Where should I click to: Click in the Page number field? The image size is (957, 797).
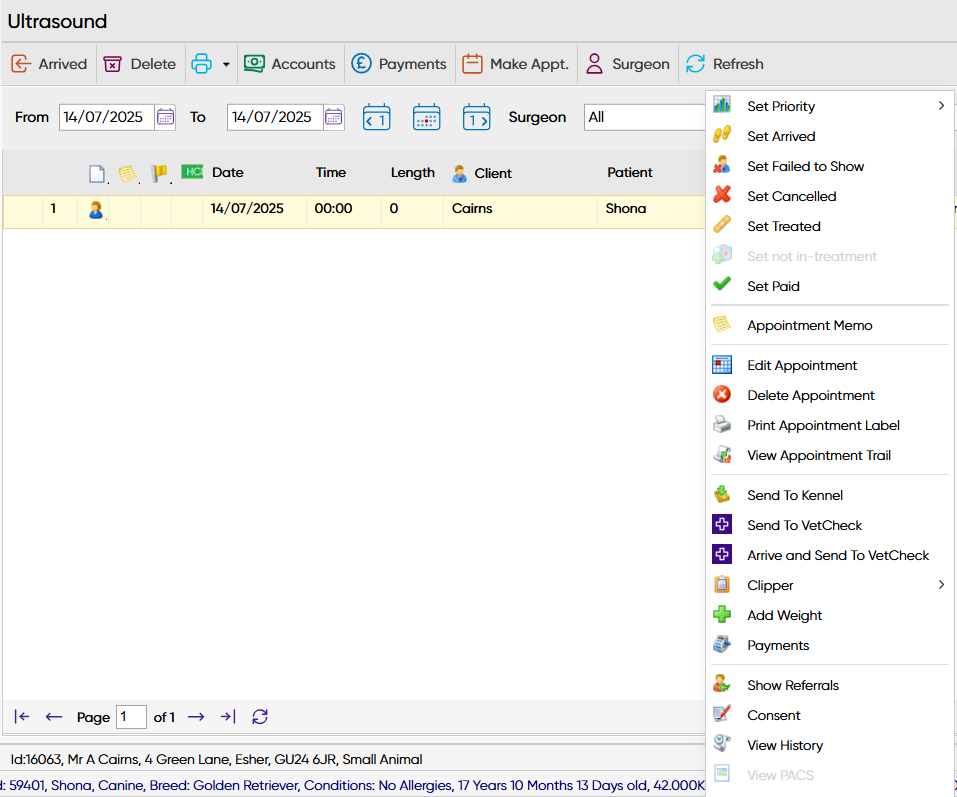(130, 717)
